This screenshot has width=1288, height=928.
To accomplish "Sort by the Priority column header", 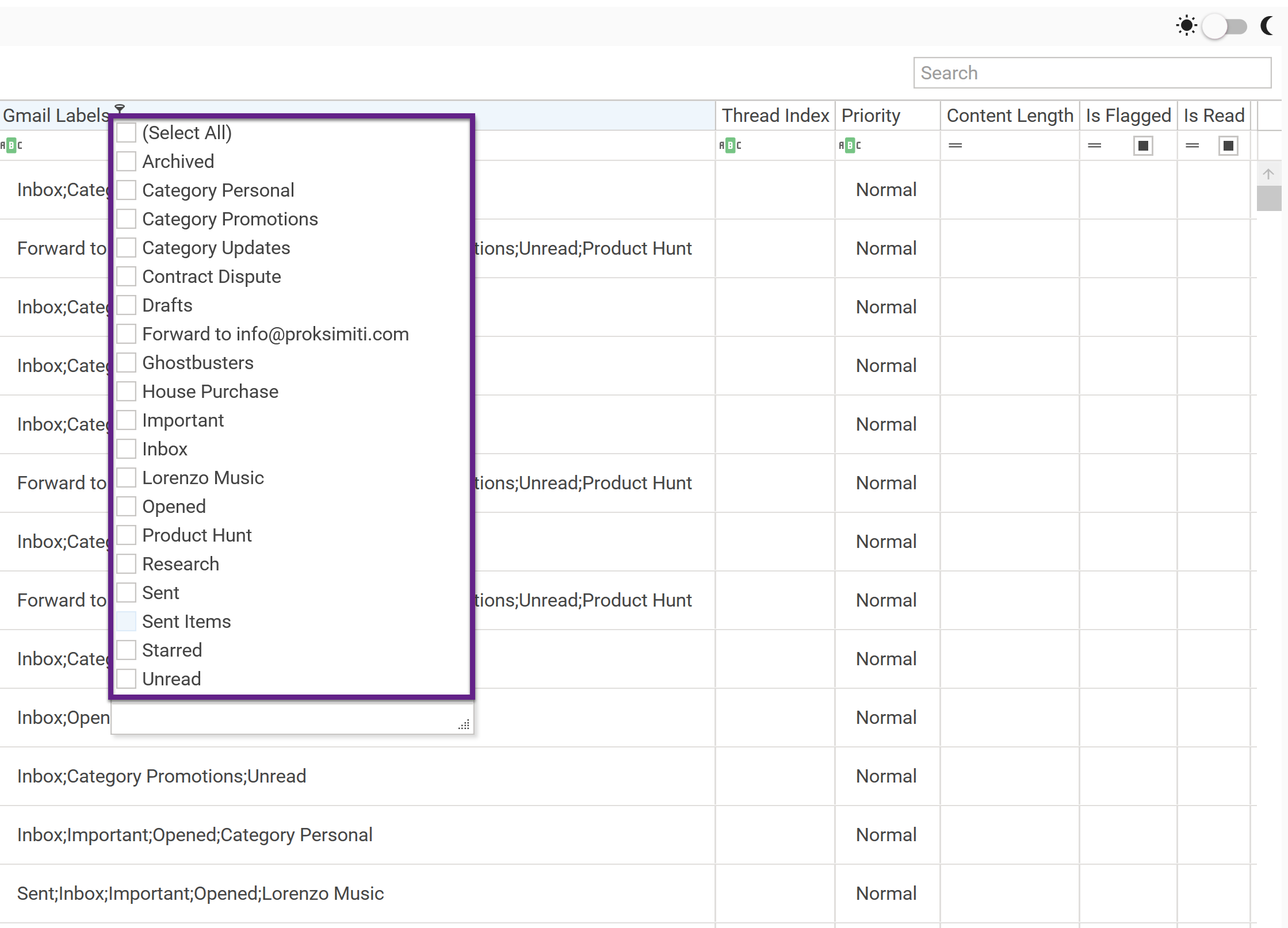I will click(870, 116).
